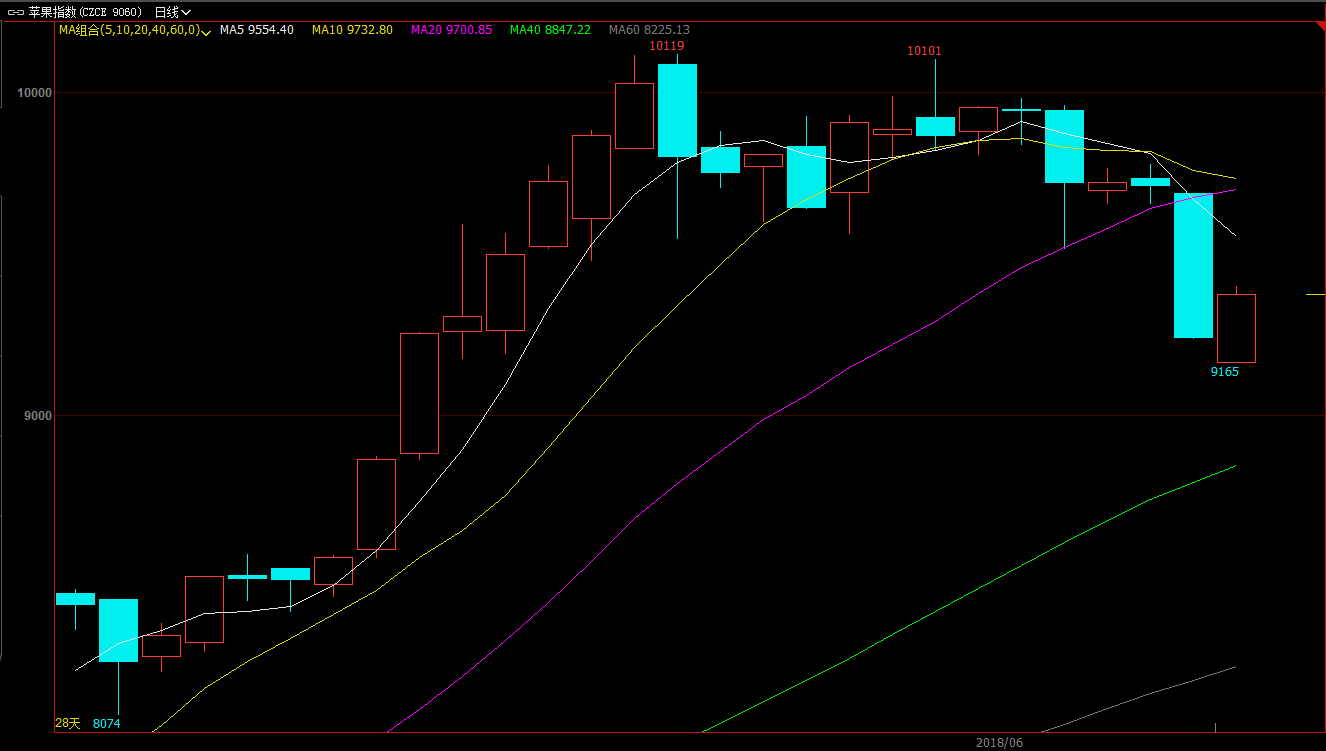Click the last candlestick with low 9165
The image size is (1326, 751).
tap(1236, 328)
